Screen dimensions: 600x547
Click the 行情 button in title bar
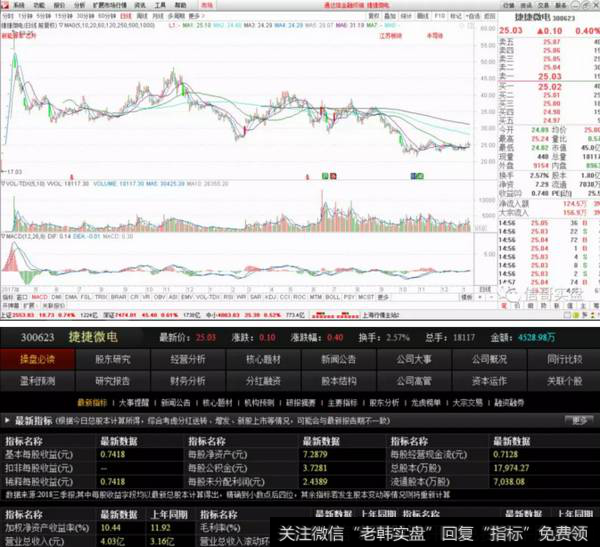tap(509, 5)
